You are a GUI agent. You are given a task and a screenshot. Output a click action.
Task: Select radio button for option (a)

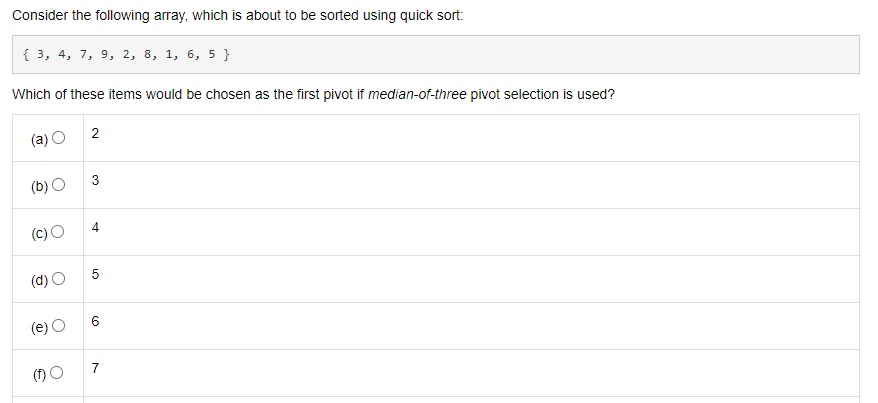(x=58, y=138)
